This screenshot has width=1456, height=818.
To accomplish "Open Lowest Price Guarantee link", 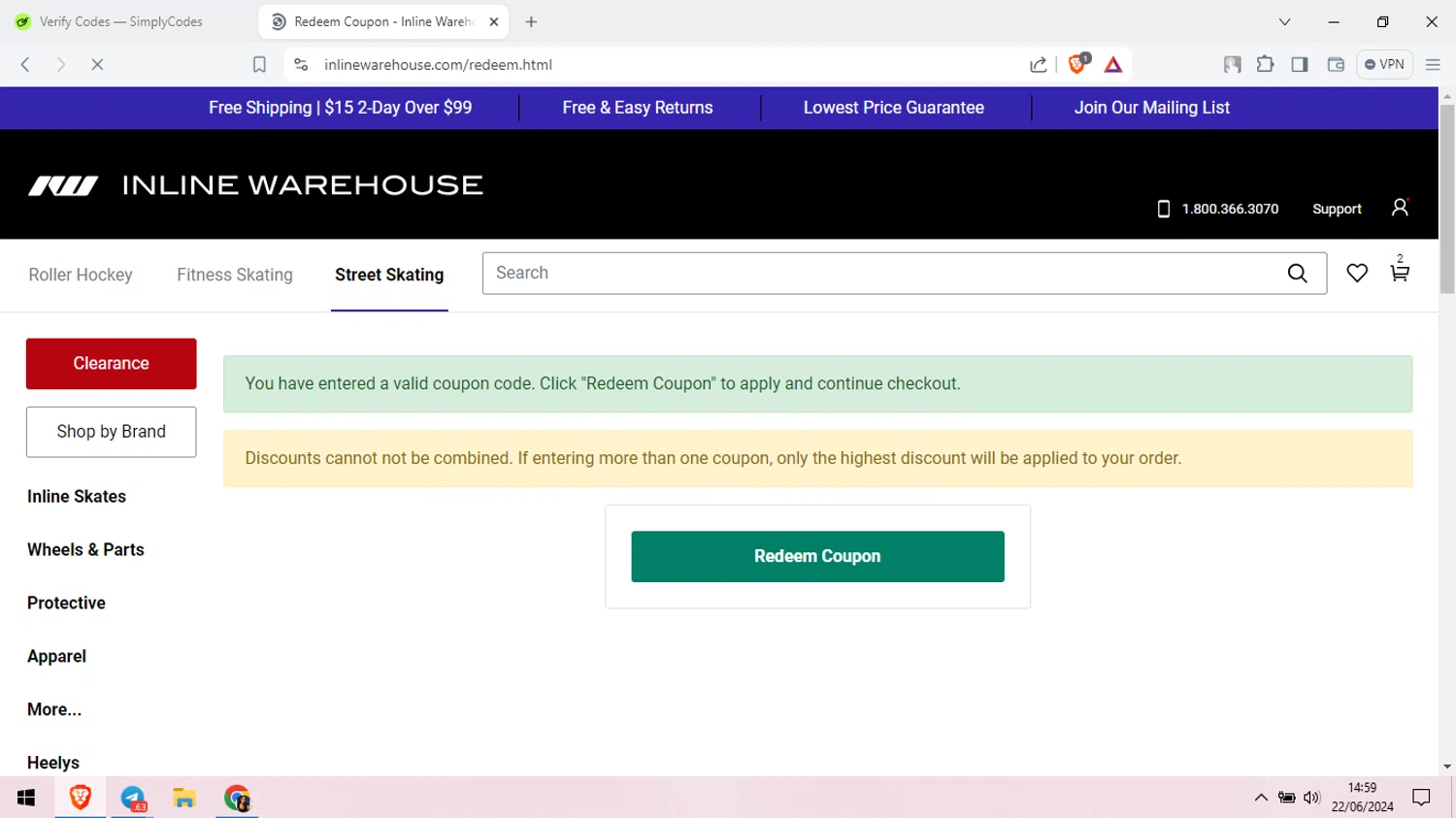I will point(894,108).
